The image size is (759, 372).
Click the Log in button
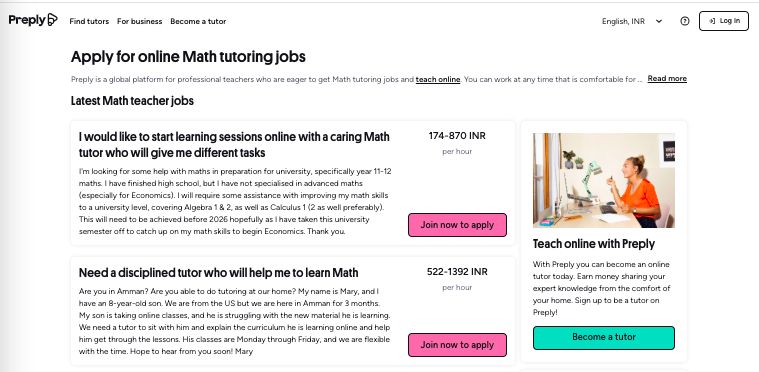click(724, 21)
